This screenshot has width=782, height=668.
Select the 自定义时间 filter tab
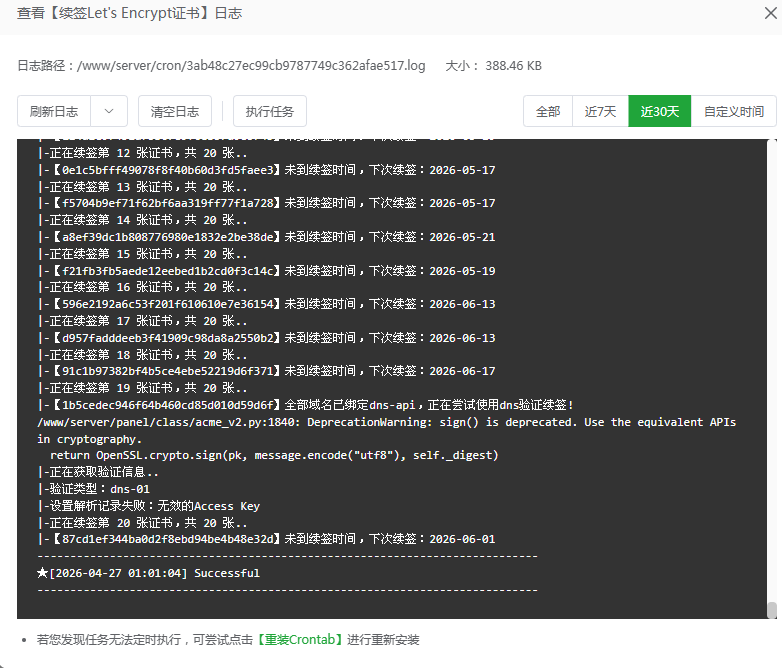coord(734,111)
